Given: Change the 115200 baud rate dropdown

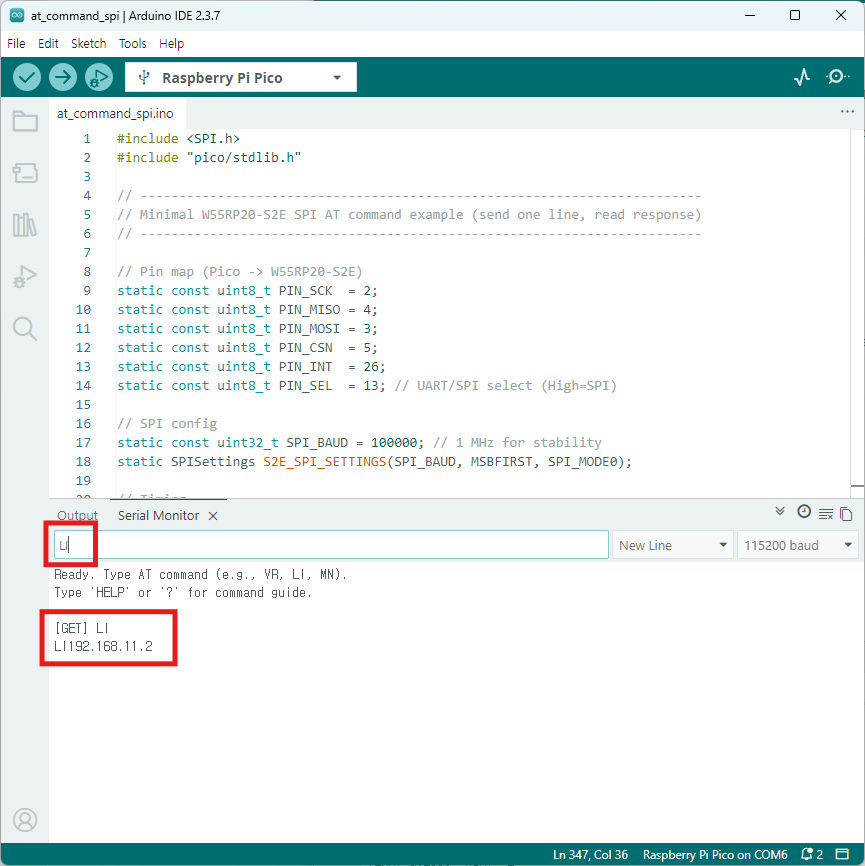Looking at the screenshot, I should [797, 545].
